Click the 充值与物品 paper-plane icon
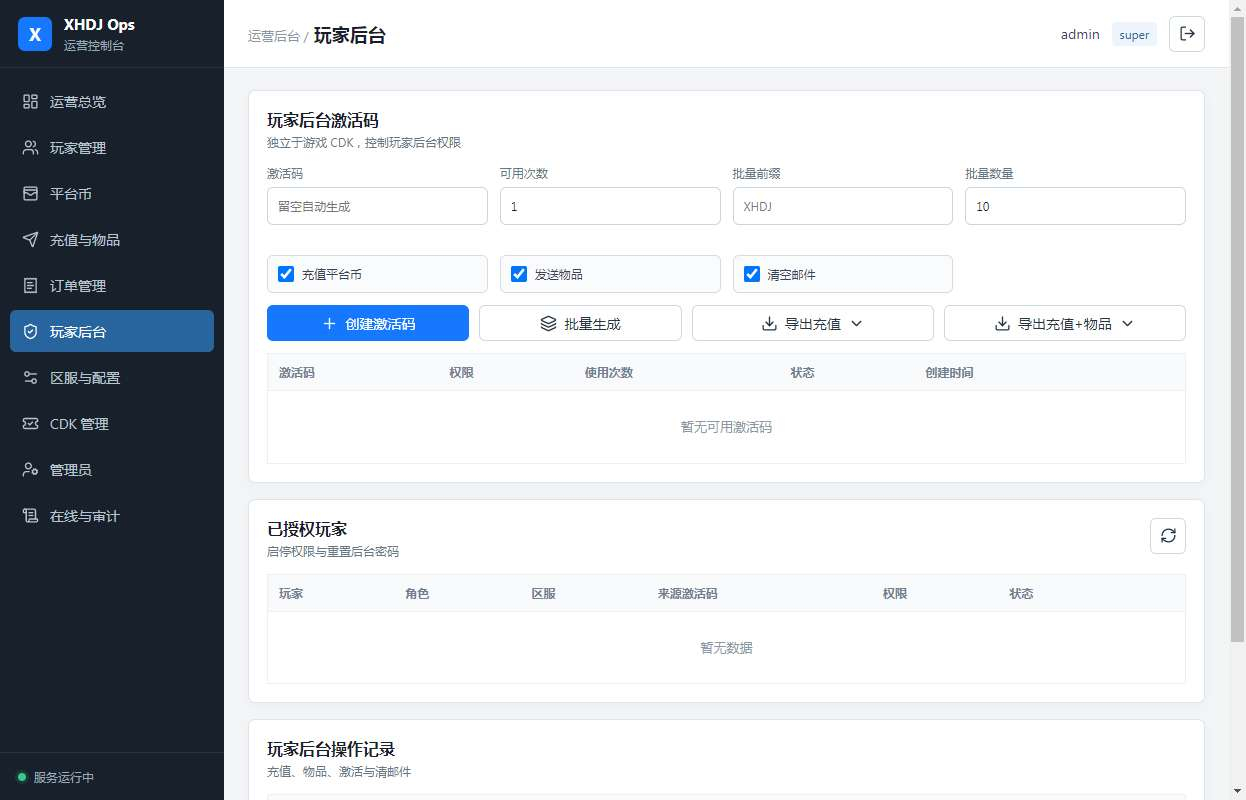Viewport: 1246px width, 800px height. [30, 240]
